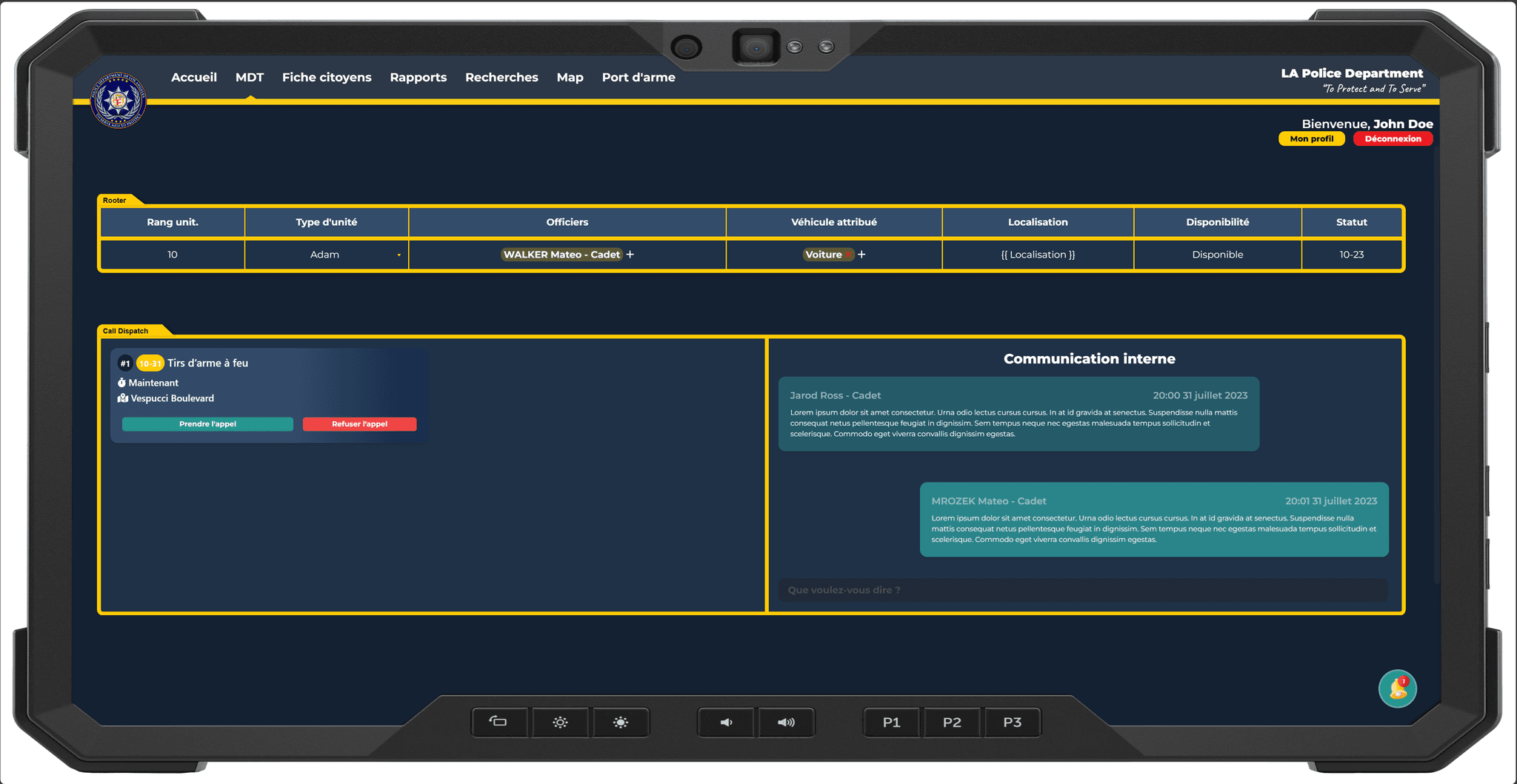Click the message field Que voulez-vous dire
Screen dimensions: 1517x784
tap(1082, 590)
